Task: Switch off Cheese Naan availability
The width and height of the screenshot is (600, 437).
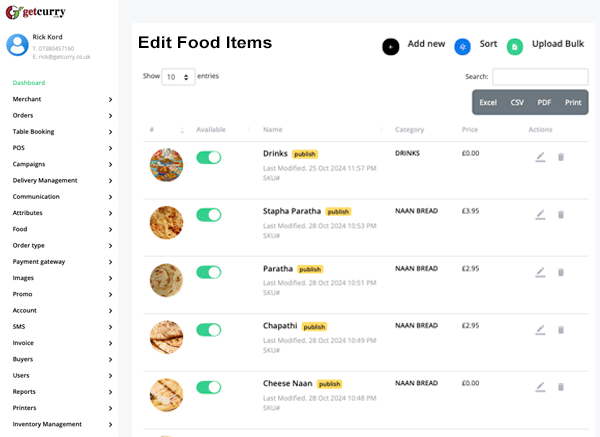Action: 209,387
